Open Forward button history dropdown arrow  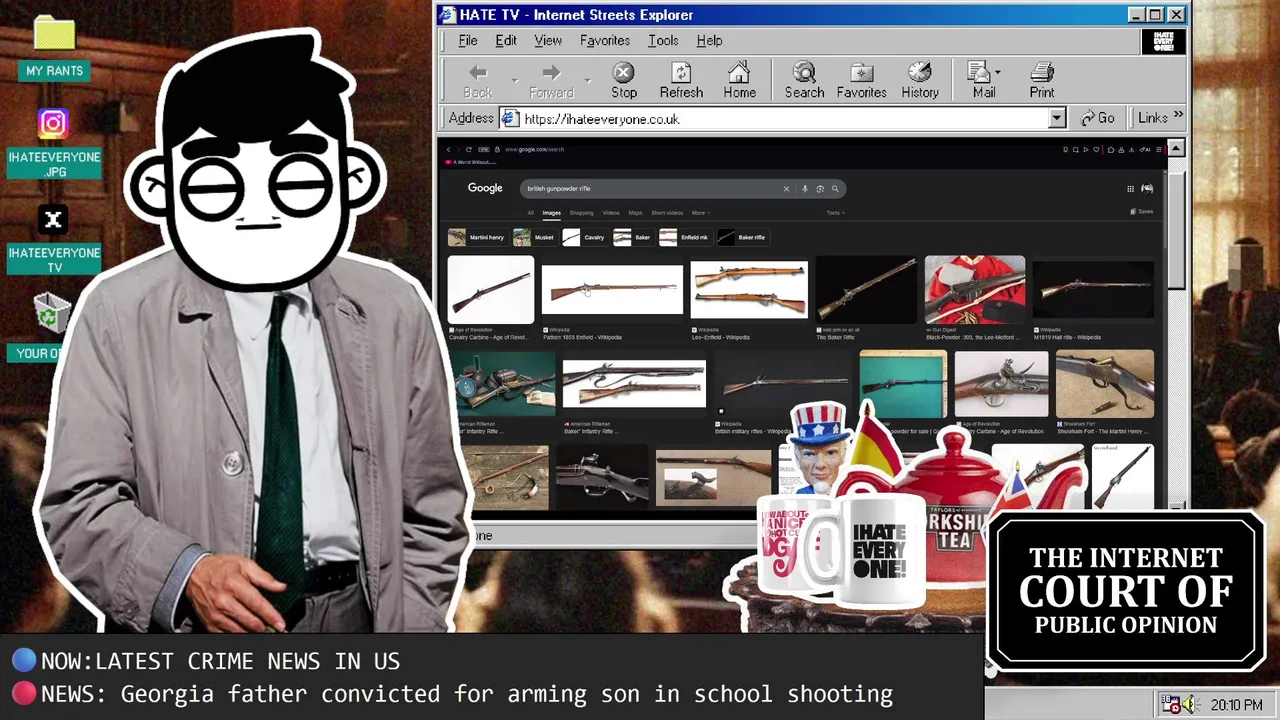588,80
